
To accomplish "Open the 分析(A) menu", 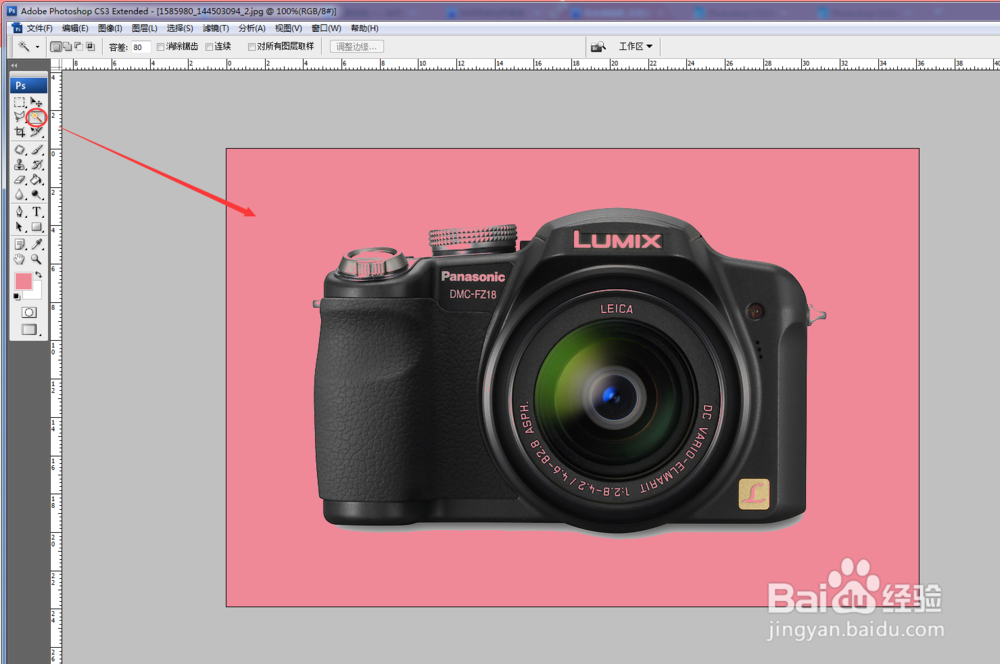I will pyautogui.click(x=252, y=28).
